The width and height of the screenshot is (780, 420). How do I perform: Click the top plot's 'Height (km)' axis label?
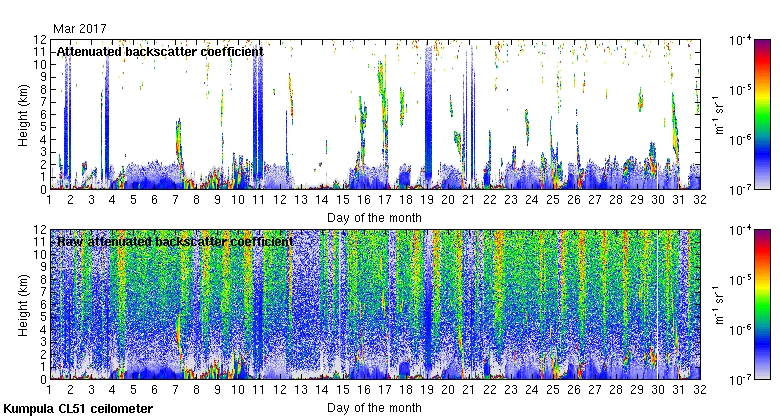tap(23, 115)
